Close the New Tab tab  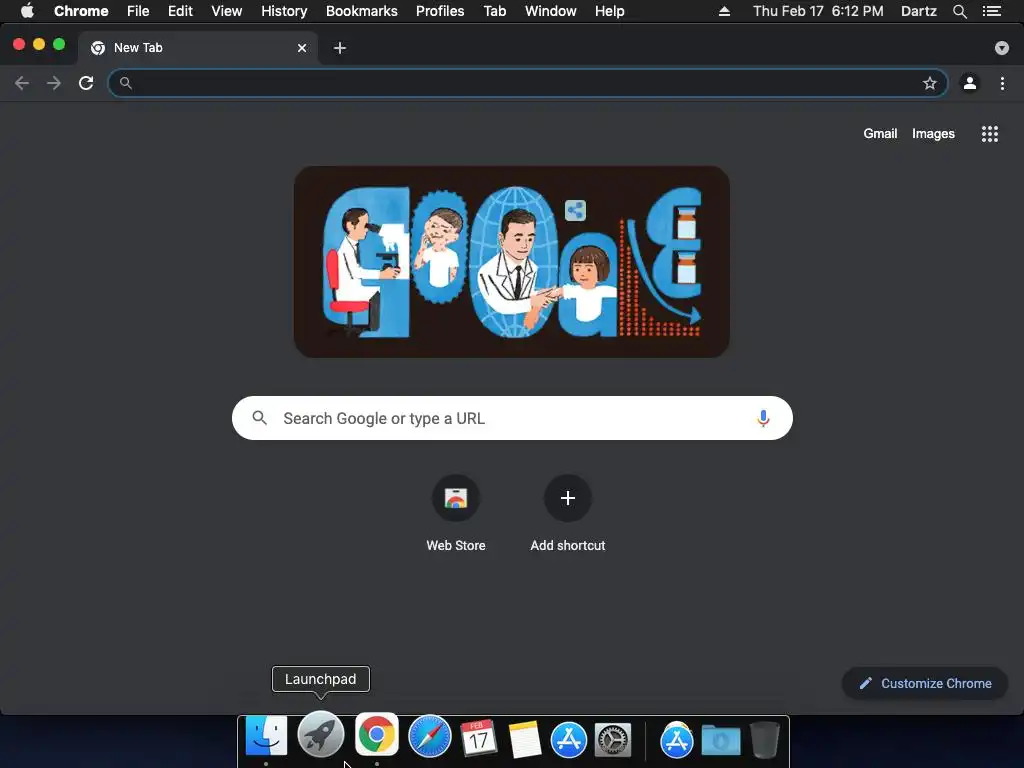tap(302, 48)
